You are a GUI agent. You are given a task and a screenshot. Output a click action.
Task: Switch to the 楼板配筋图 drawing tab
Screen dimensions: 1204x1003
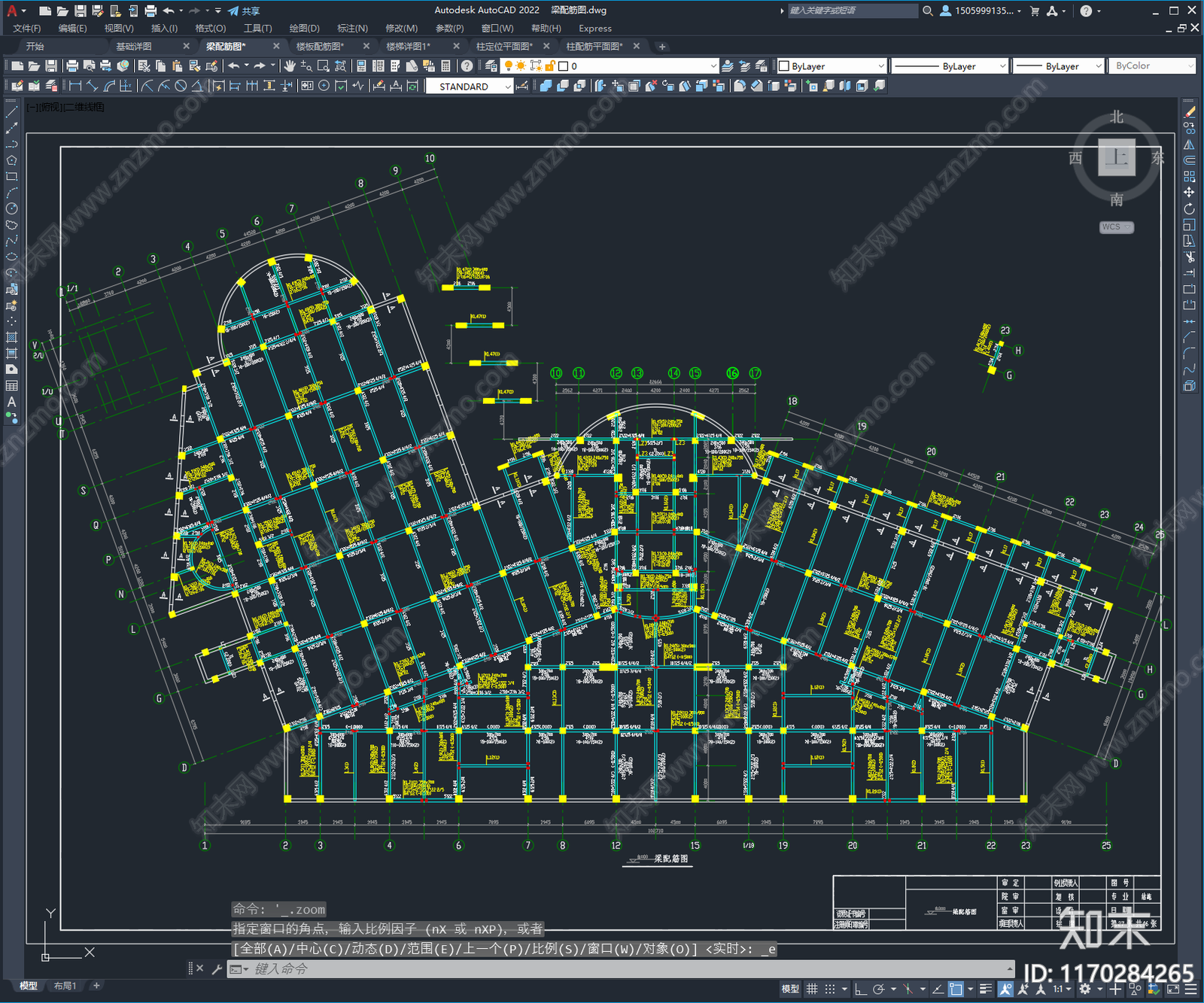(320, 47)
